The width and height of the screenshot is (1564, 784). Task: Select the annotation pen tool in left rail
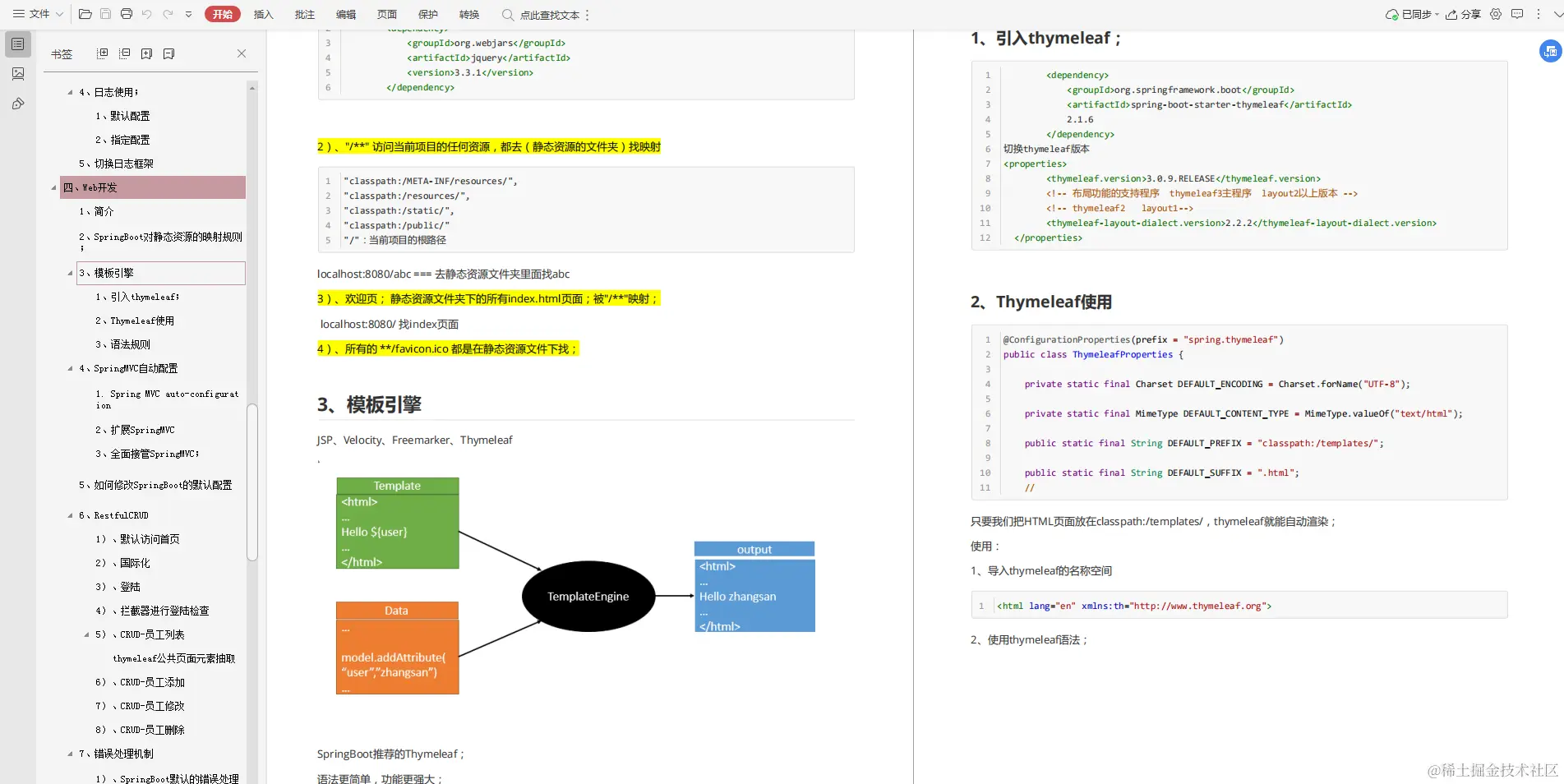[17, 104]
